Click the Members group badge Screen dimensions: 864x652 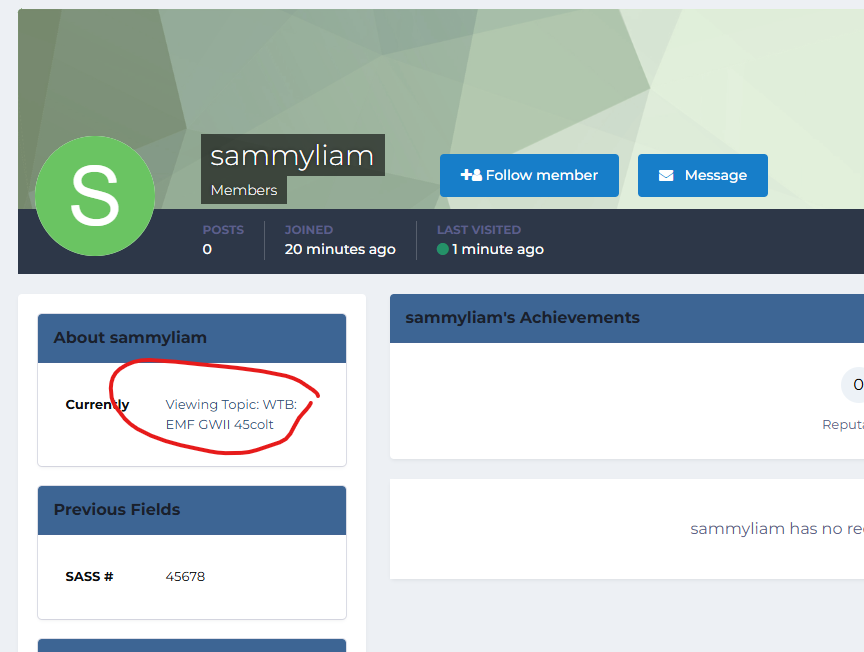pos(244,190)
